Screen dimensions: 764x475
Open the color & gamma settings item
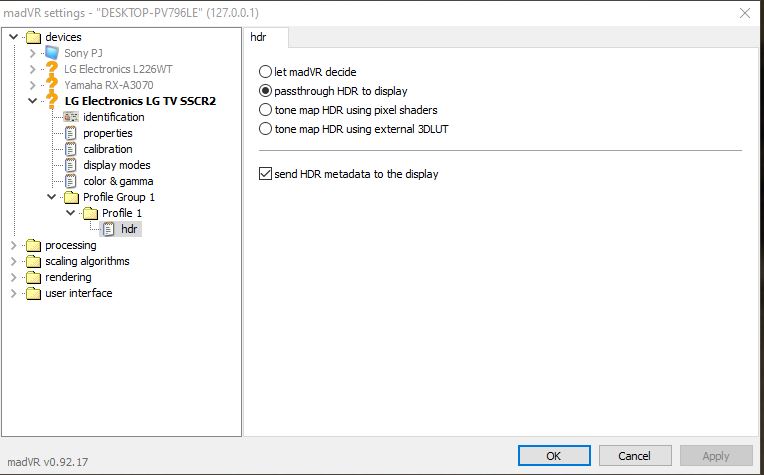(118, 181)
